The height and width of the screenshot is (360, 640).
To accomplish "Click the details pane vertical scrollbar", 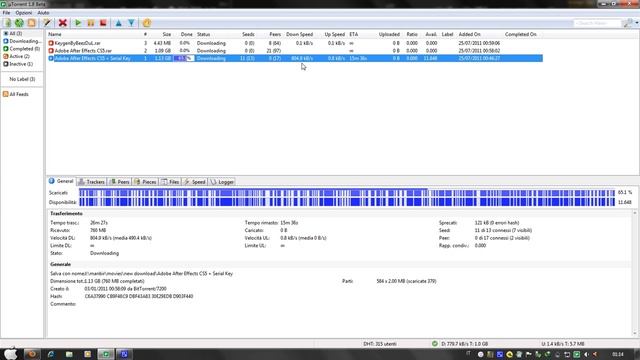I will [x=635, y=273].
